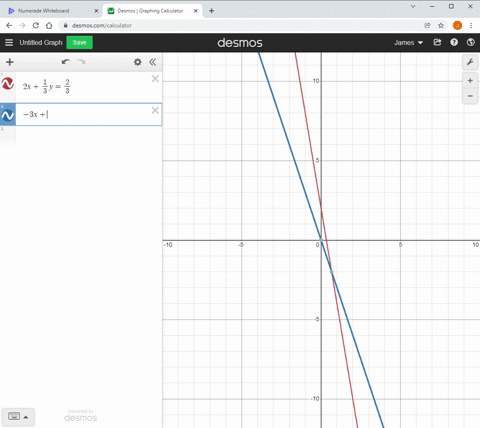View site info lock icon
Viewport: 480px width, 428px height.
(66, 25)
